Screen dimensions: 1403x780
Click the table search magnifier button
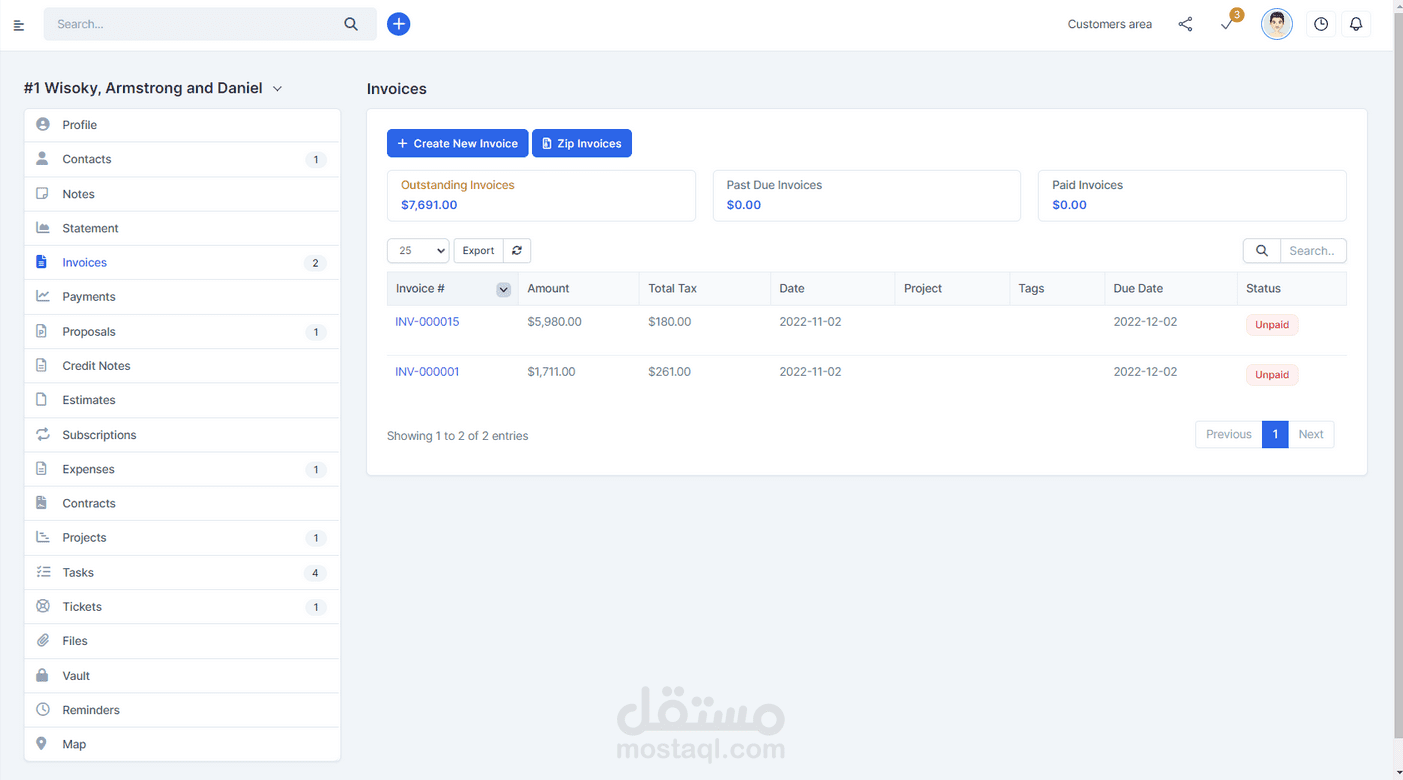[1262, 250]
